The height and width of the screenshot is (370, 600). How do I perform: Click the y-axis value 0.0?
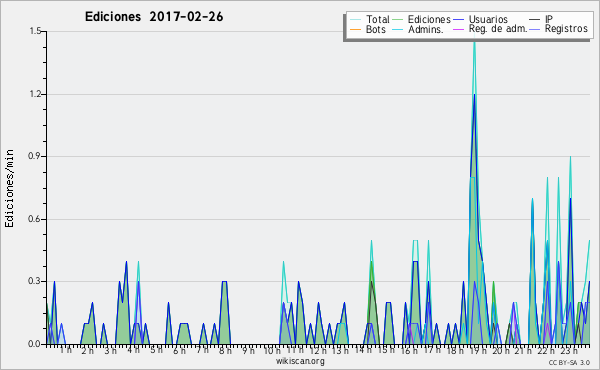tap(35, 344)
